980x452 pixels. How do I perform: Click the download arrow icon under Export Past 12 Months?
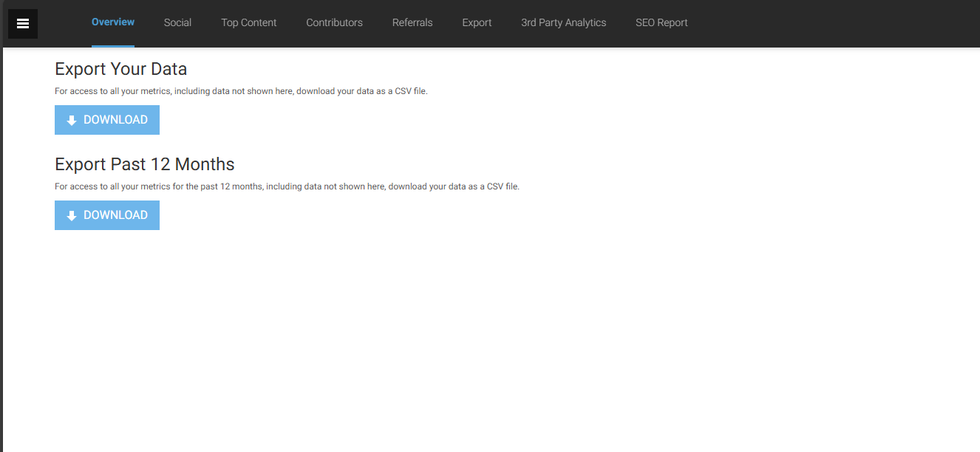tap(71, 215)
